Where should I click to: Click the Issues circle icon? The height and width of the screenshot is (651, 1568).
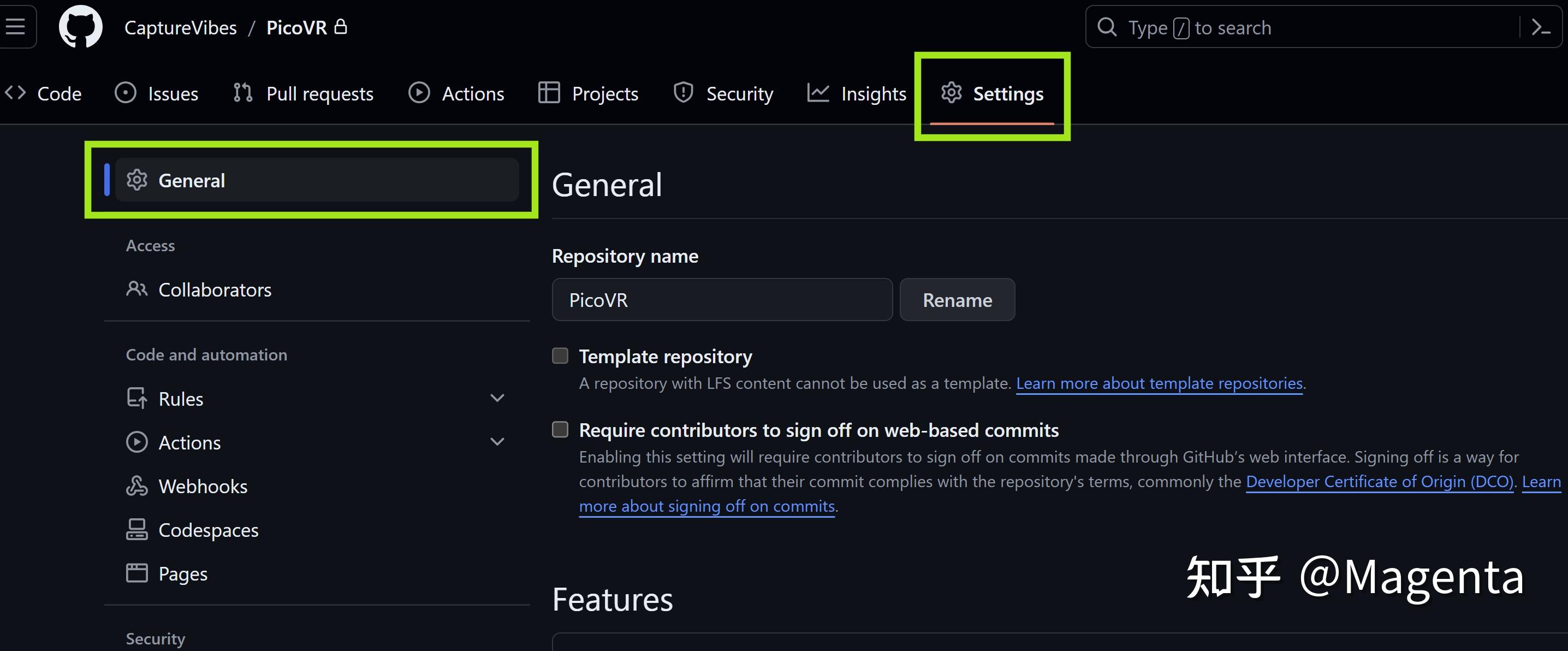tap(126, 92)
